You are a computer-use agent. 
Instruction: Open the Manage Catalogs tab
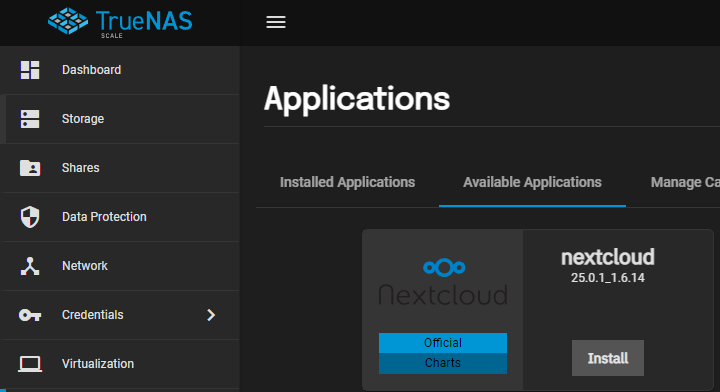(685, 182)
